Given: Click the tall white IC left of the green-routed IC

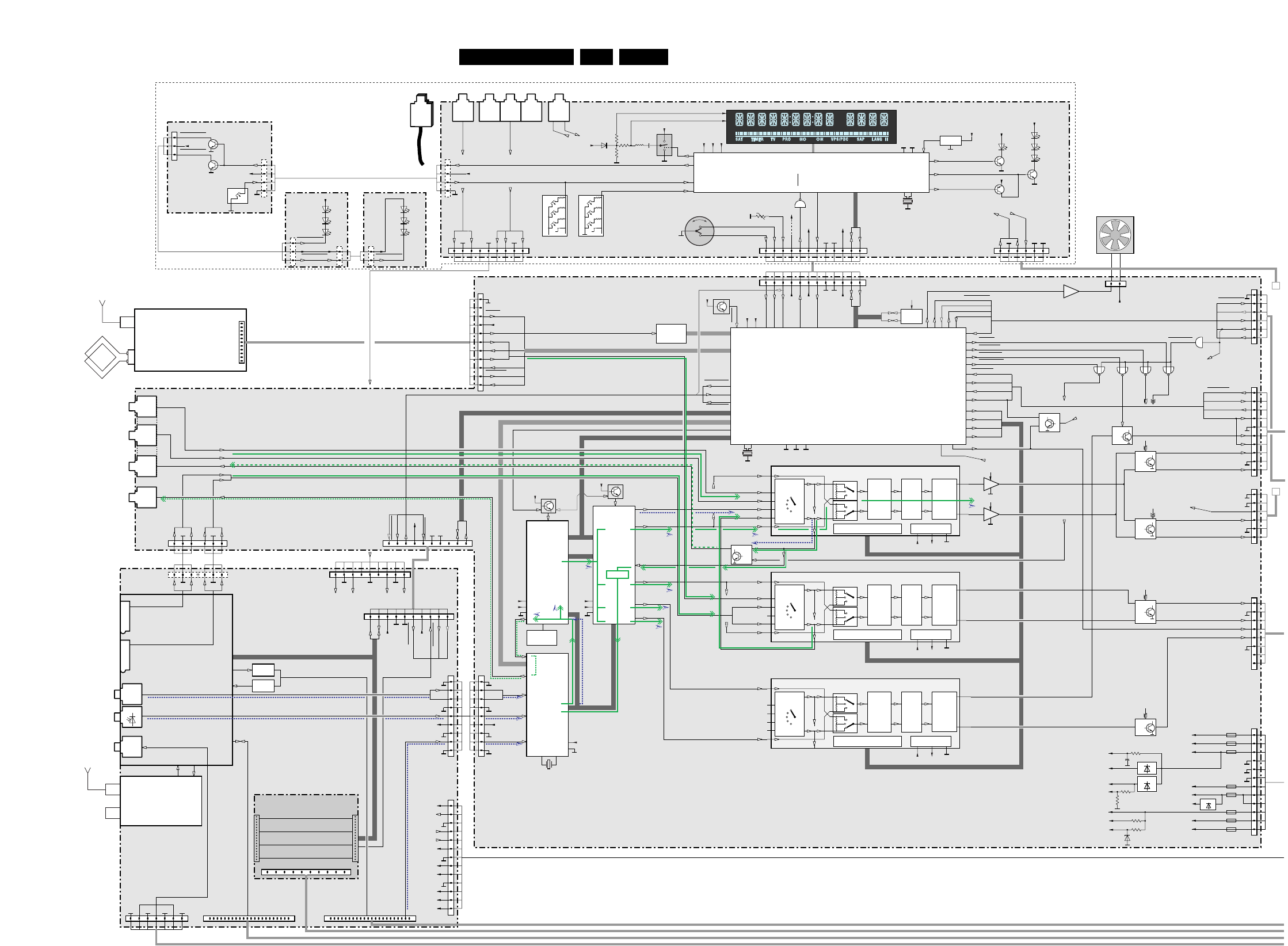Looking at the screenshot, I should [x=547, y=572].
